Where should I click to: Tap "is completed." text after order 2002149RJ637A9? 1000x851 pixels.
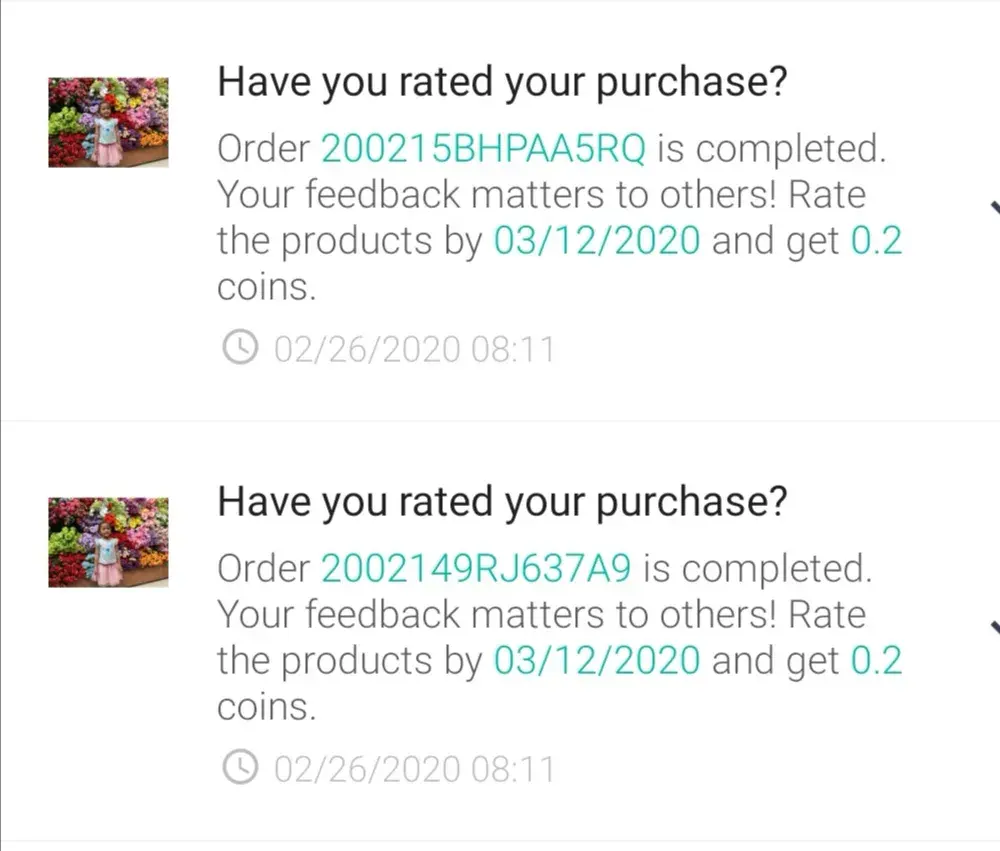(x=757, y=569)
